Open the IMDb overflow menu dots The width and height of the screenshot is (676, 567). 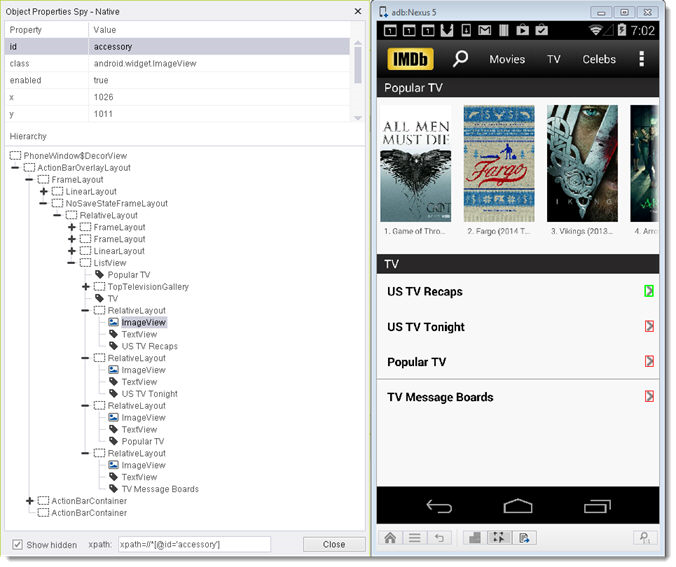pyautogui.click(x=644, y=59)
